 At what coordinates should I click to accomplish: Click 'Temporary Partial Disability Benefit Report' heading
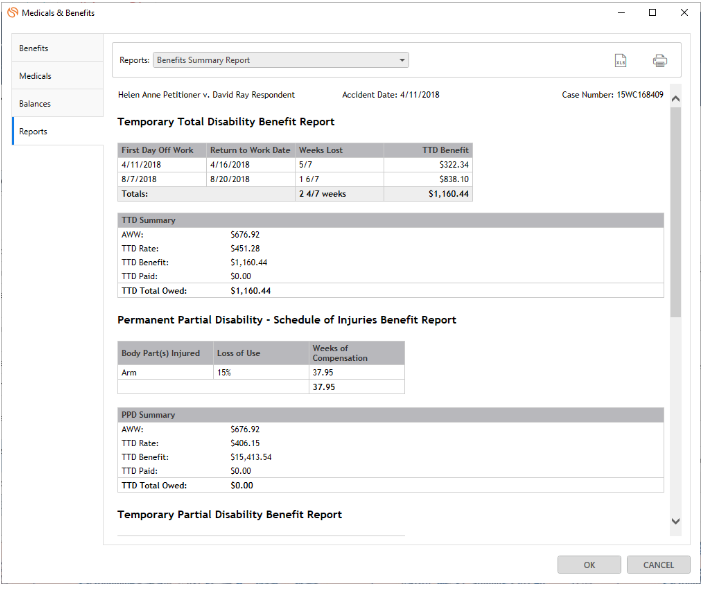(x=230, y=515)
